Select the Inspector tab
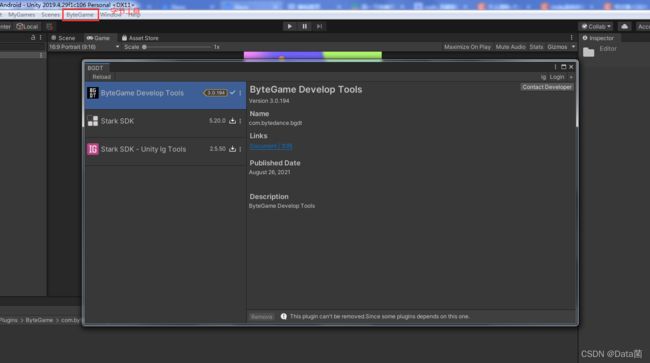This screenshot has height=363, width=650. click(x=598, y=38)
